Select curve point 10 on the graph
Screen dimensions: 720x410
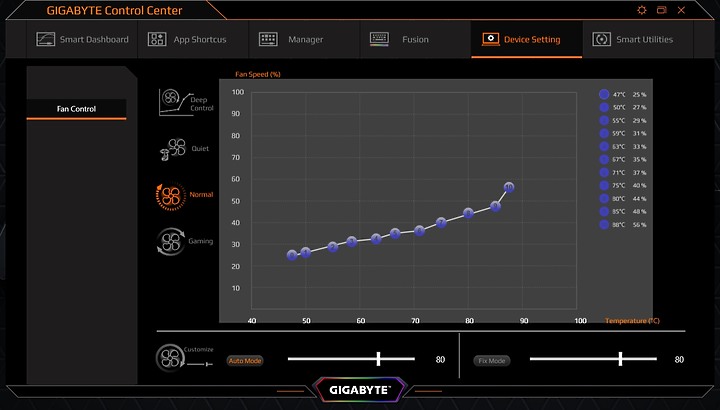click(509, 187)
